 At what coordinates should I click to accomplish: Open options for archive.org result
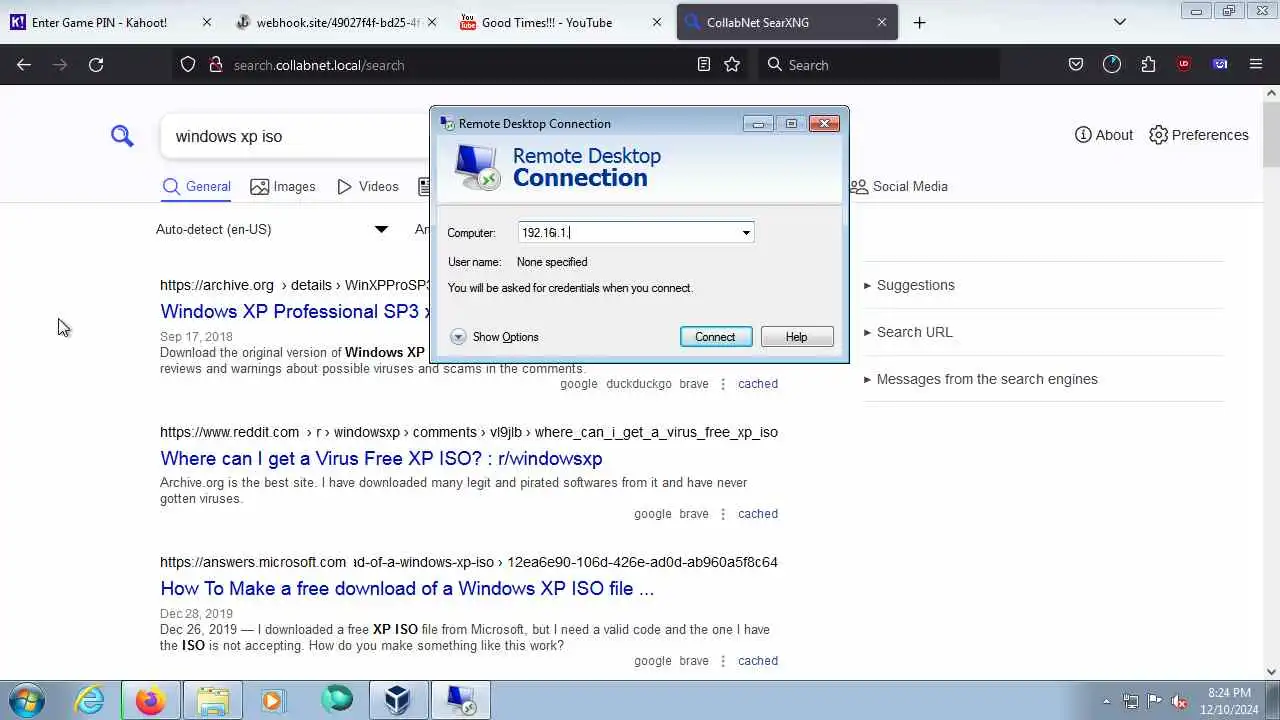(723, 384)
